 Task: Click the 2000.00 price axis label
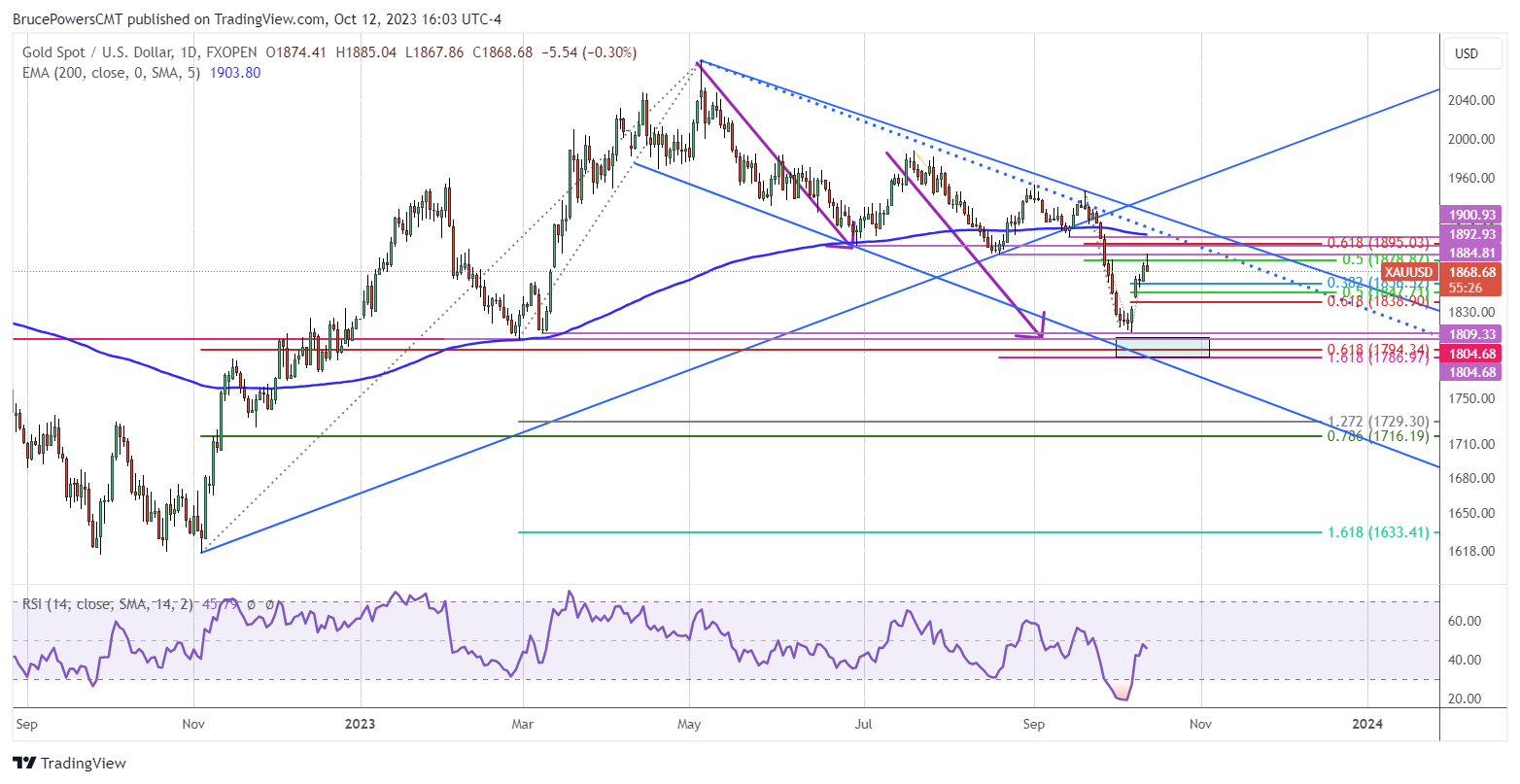click(x=1472, y=139)
